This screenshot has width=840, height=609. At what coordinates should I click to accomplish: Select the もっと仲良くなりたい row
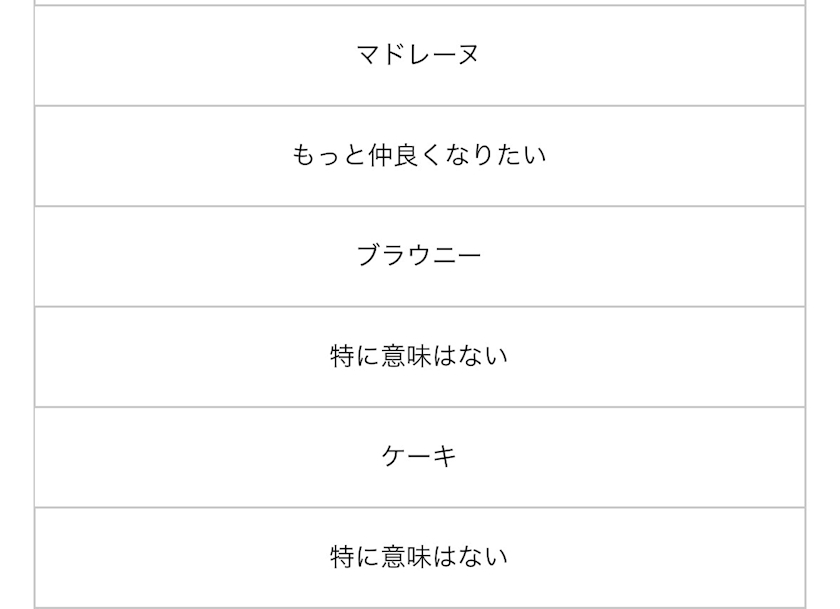pos(419,156)
